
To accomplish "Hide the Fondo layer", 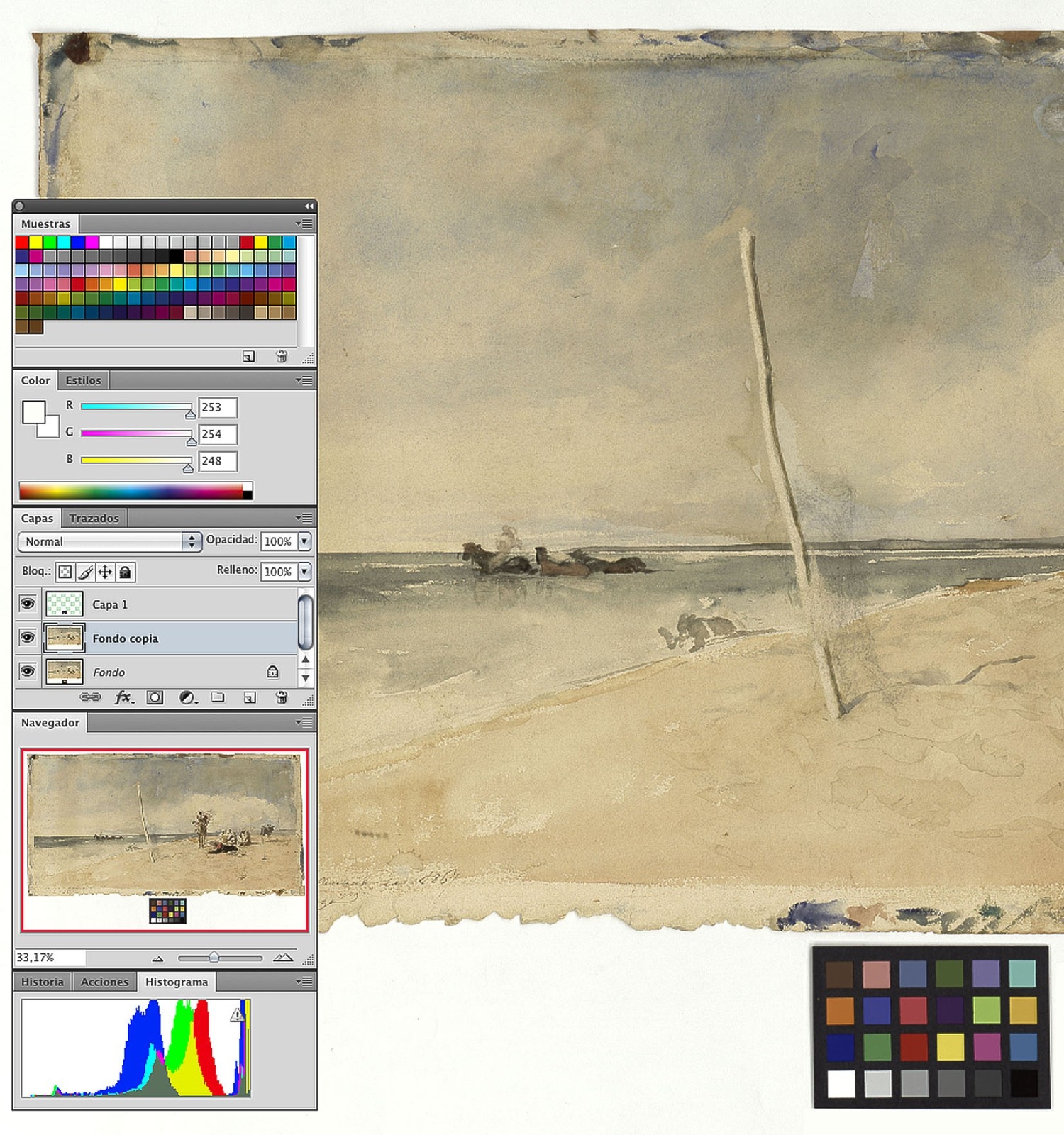I will [28, 670].
